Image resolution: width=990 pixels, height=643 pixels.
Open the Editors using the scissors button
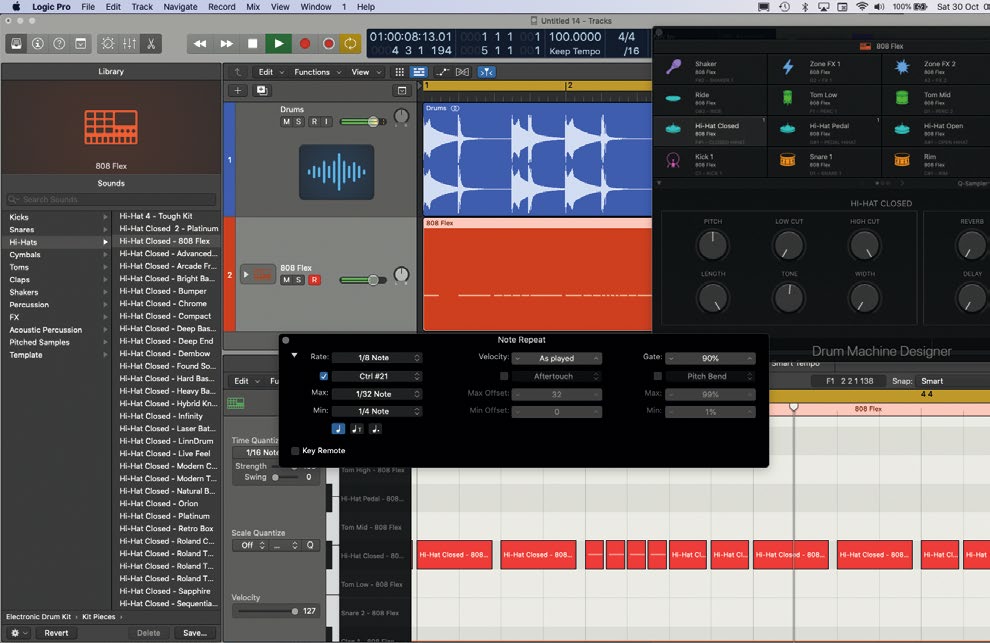(151, 44)
